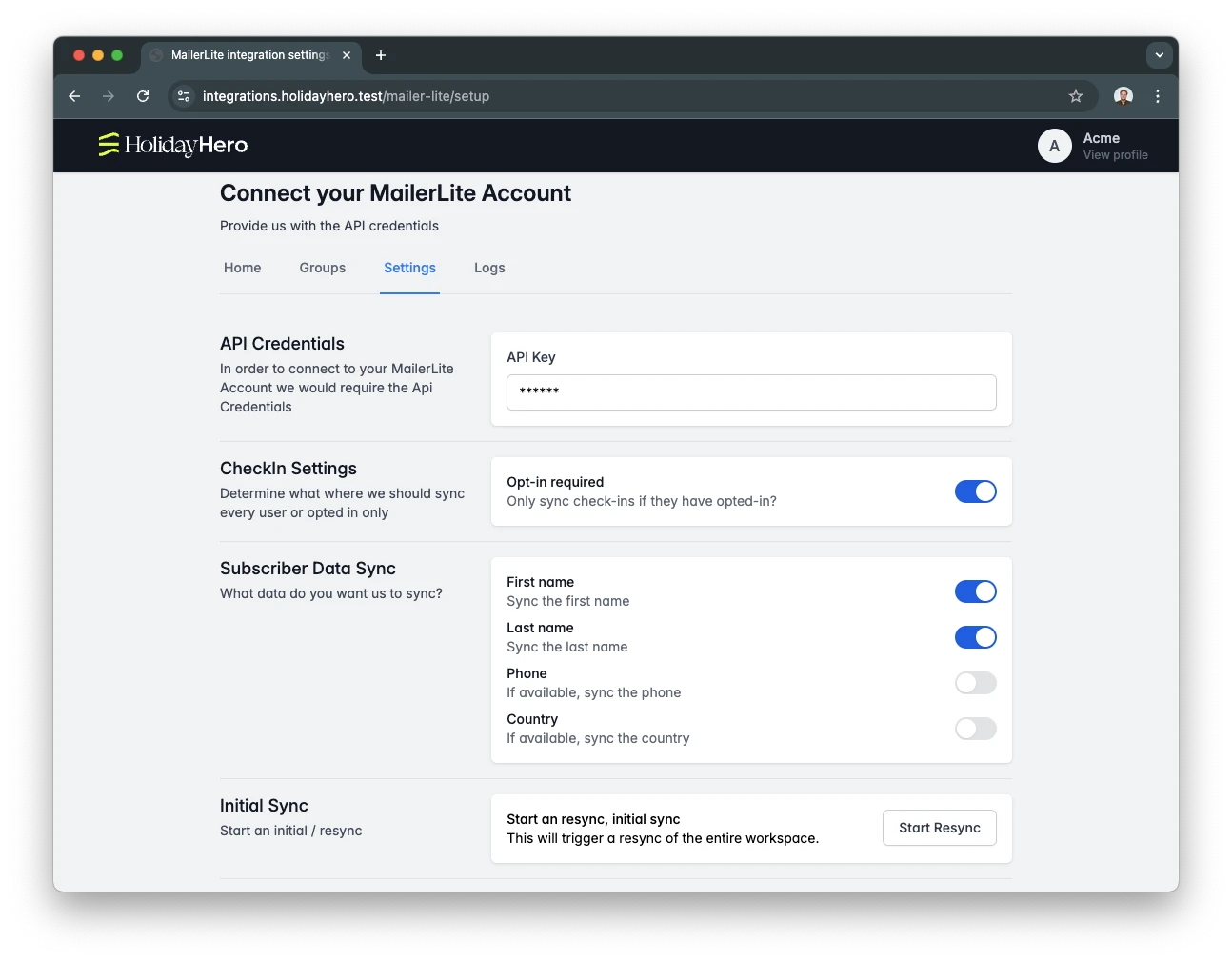Open the Logs tab
Screen dimensions: 1232x962
coord(489,268)
